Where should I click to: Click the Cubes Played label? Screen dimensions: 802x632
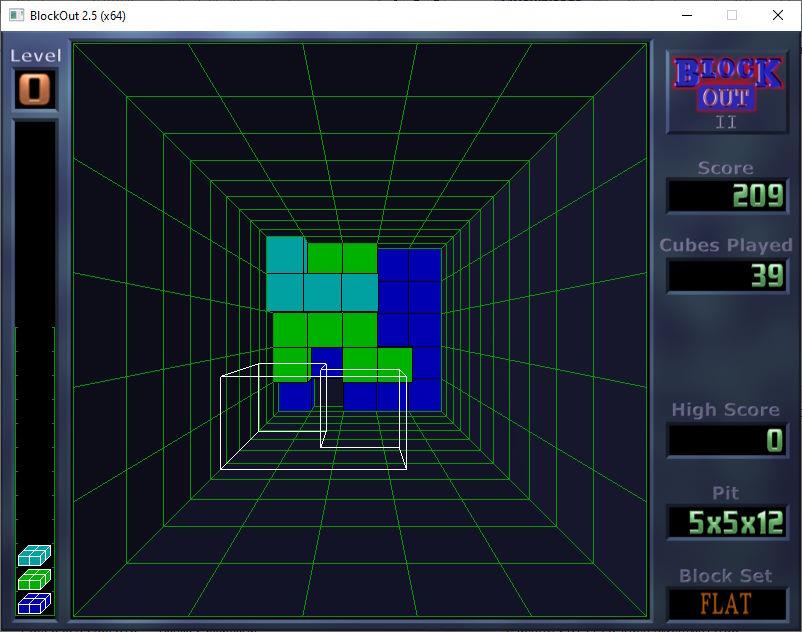coord(726,245)
